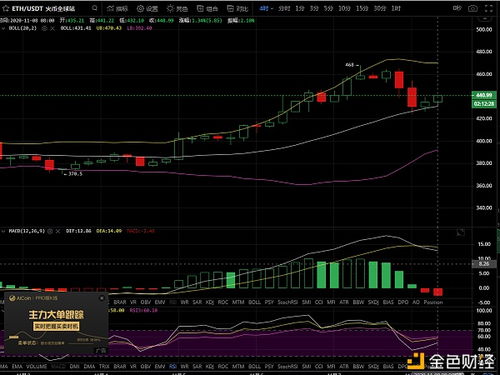Image resolution: width=500 pixels, height=375 pixels.
Task: Select VOLUME indicator in bottom tab row
Action: pyautogui.click(x=37, y=366)
